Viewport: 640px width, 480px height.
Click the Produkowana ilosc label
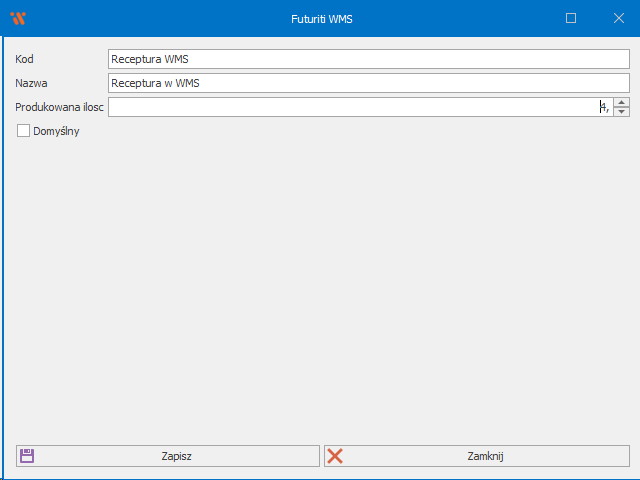tap(59, 107)
